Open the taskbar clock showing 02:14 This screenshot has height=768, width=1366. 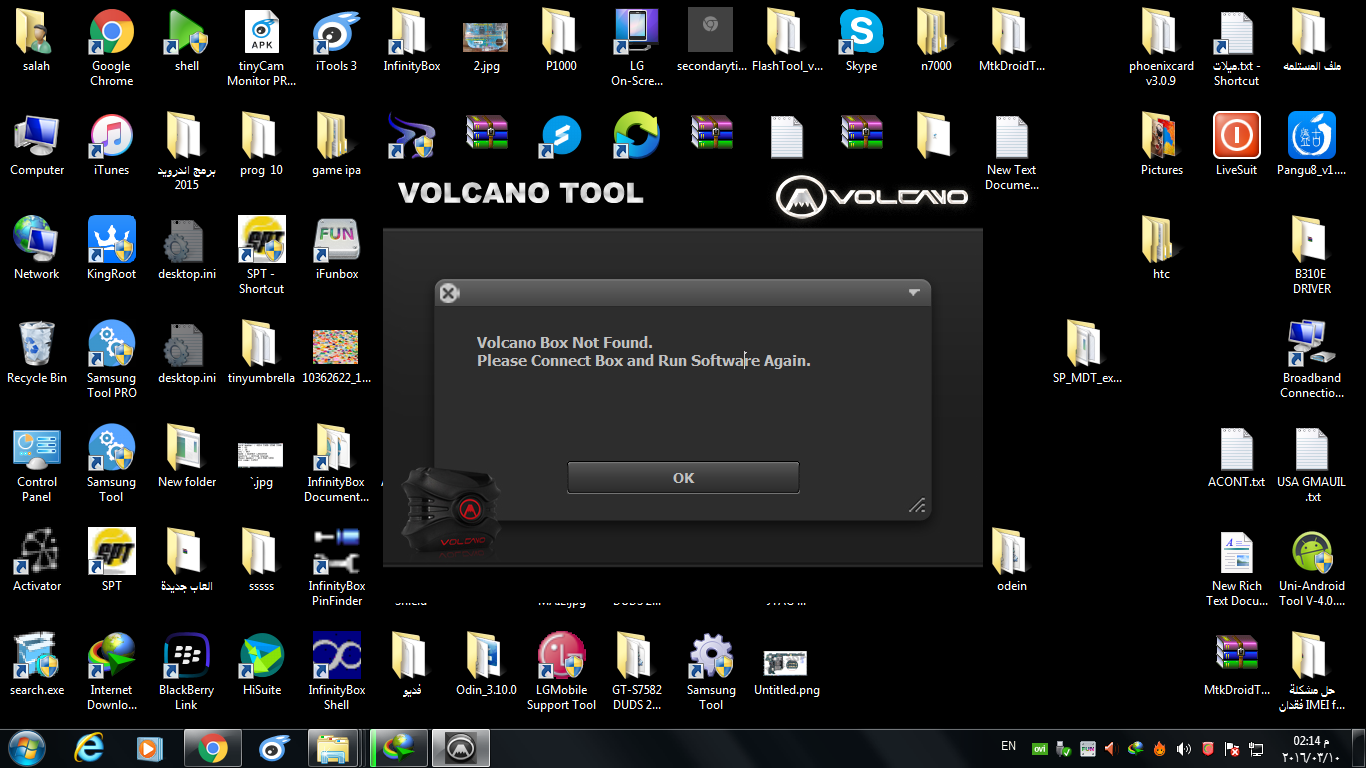1312,748
